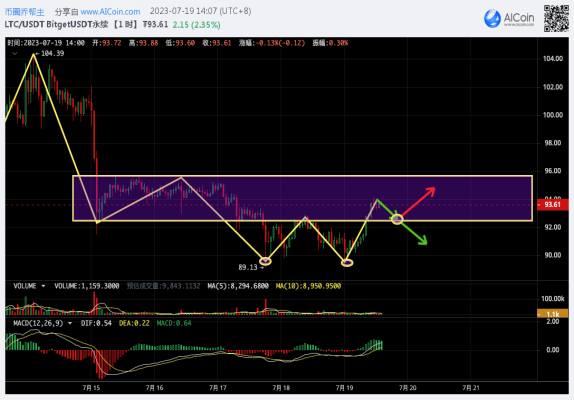Expand the MACD(12,26,9) dropdown arrow

point(70,323)
